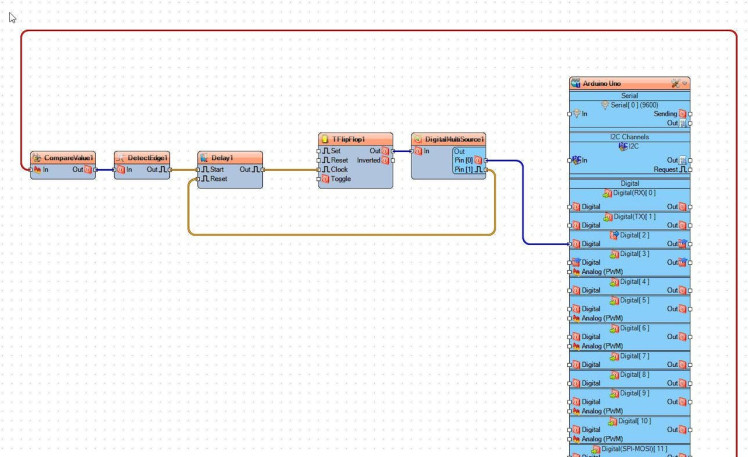Expand the Arduino Uno header dropdown arrow
748x457 pixels.
tap(685, 83)
